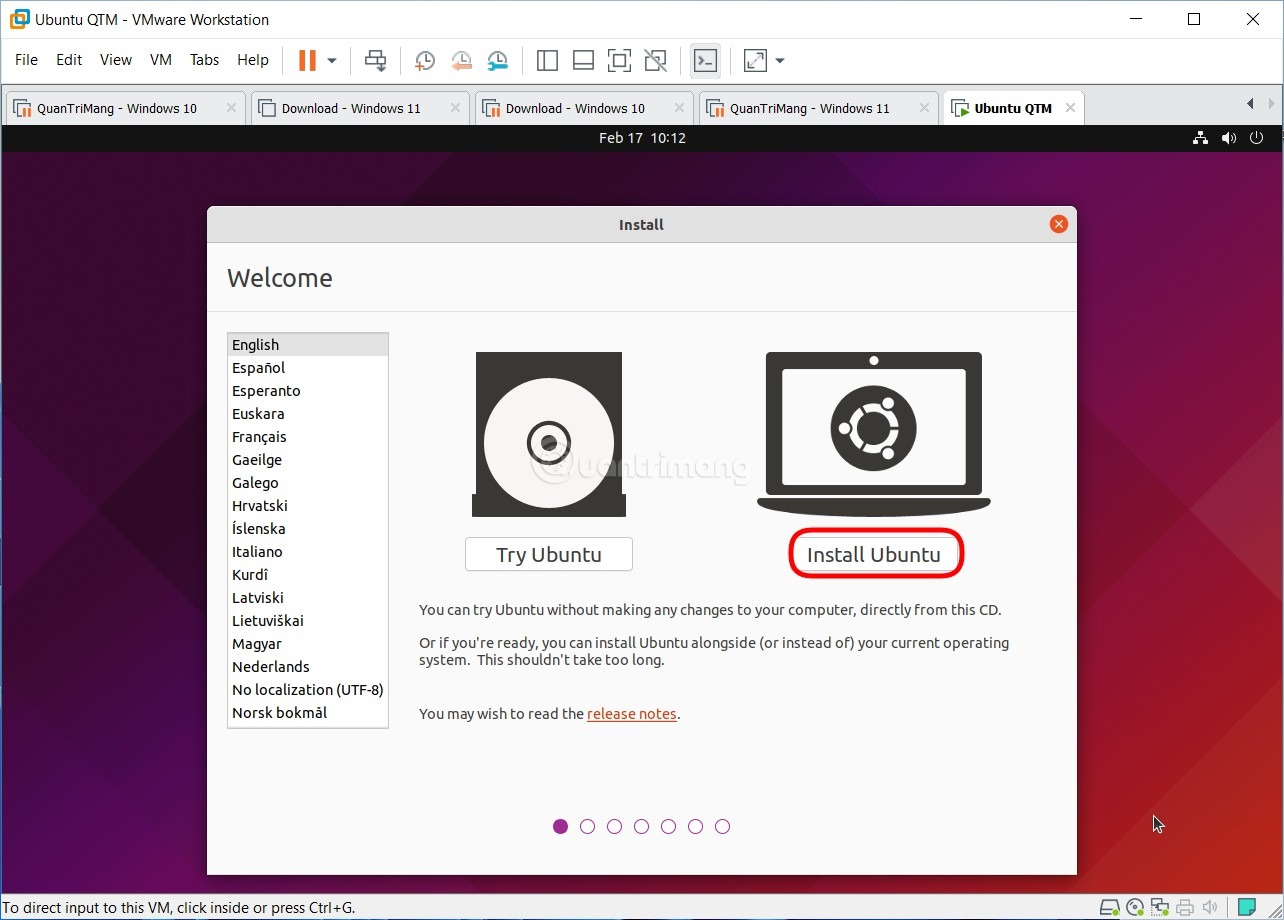1284x920 pixels.
Task: Click the Unity mode toolbar icon
Action: tap(655, 60)
